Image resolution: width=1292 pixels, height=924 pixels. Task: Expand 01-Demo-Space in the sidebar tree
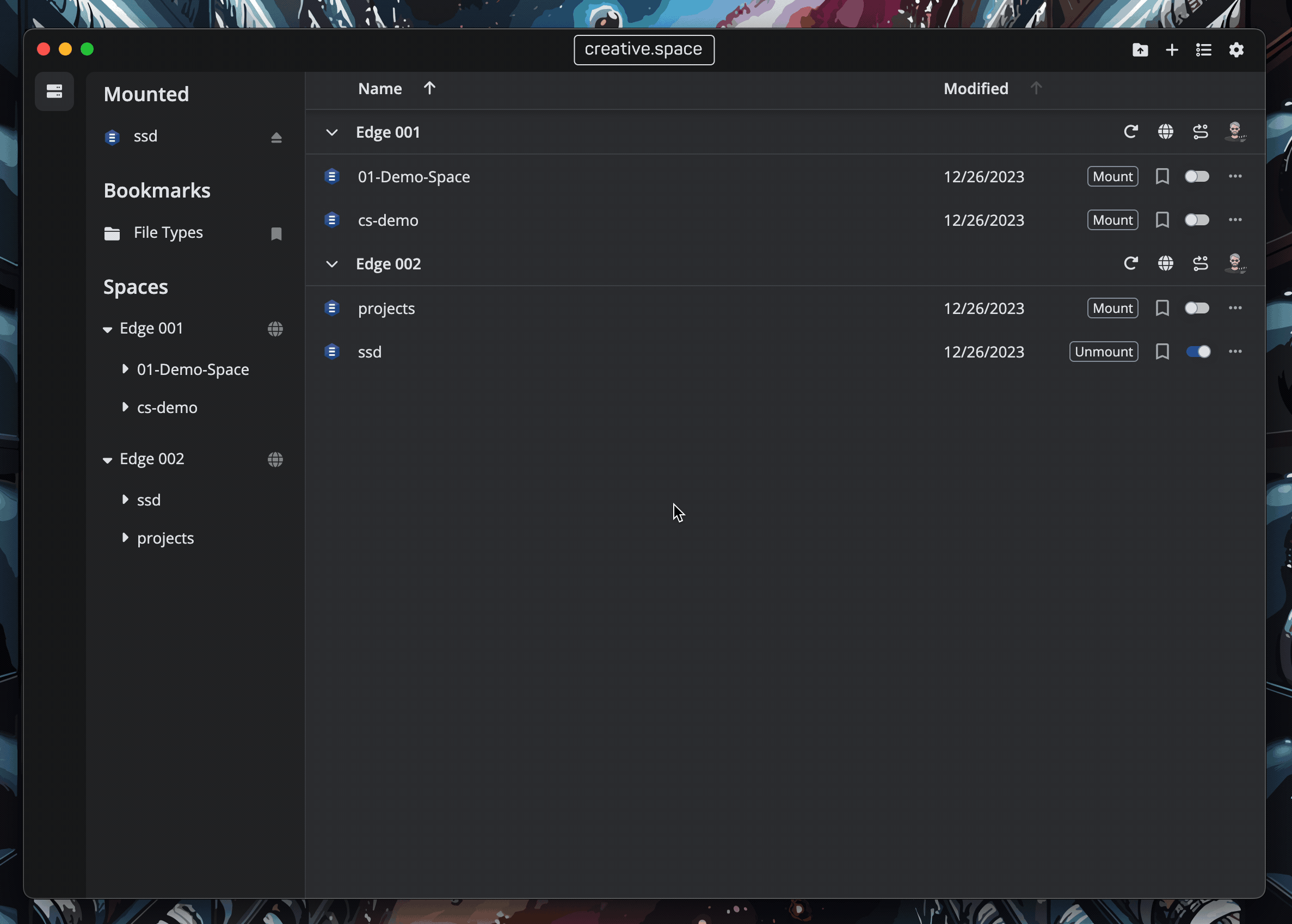point(125,369)
